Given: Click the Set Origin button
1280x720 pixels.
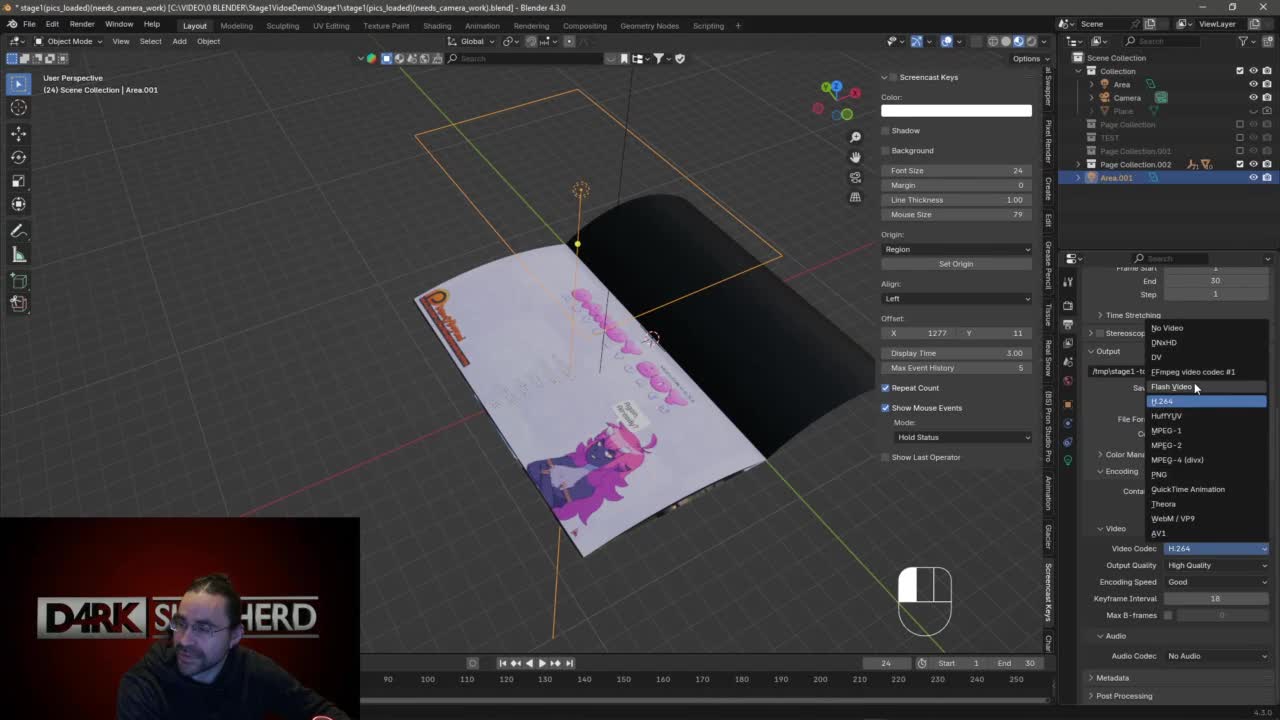Looking at the screenshot, I should tap(956, 264).
